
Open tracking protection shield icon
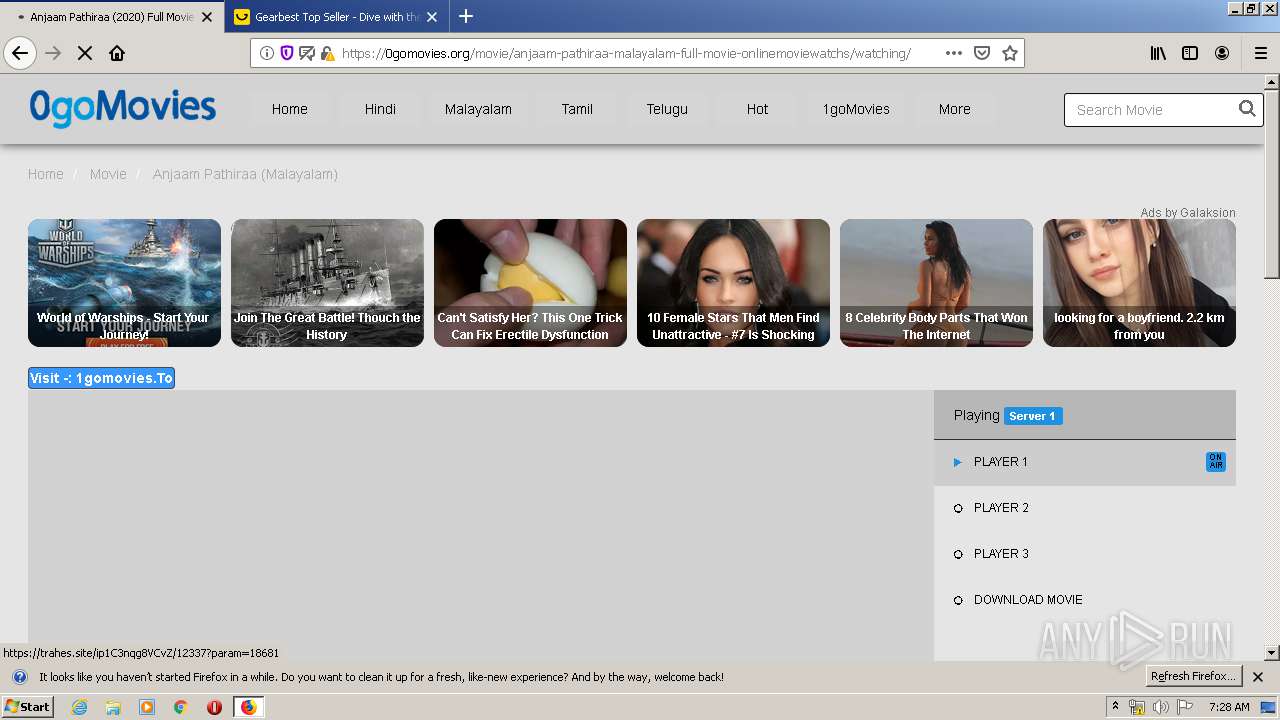point(287,54)
